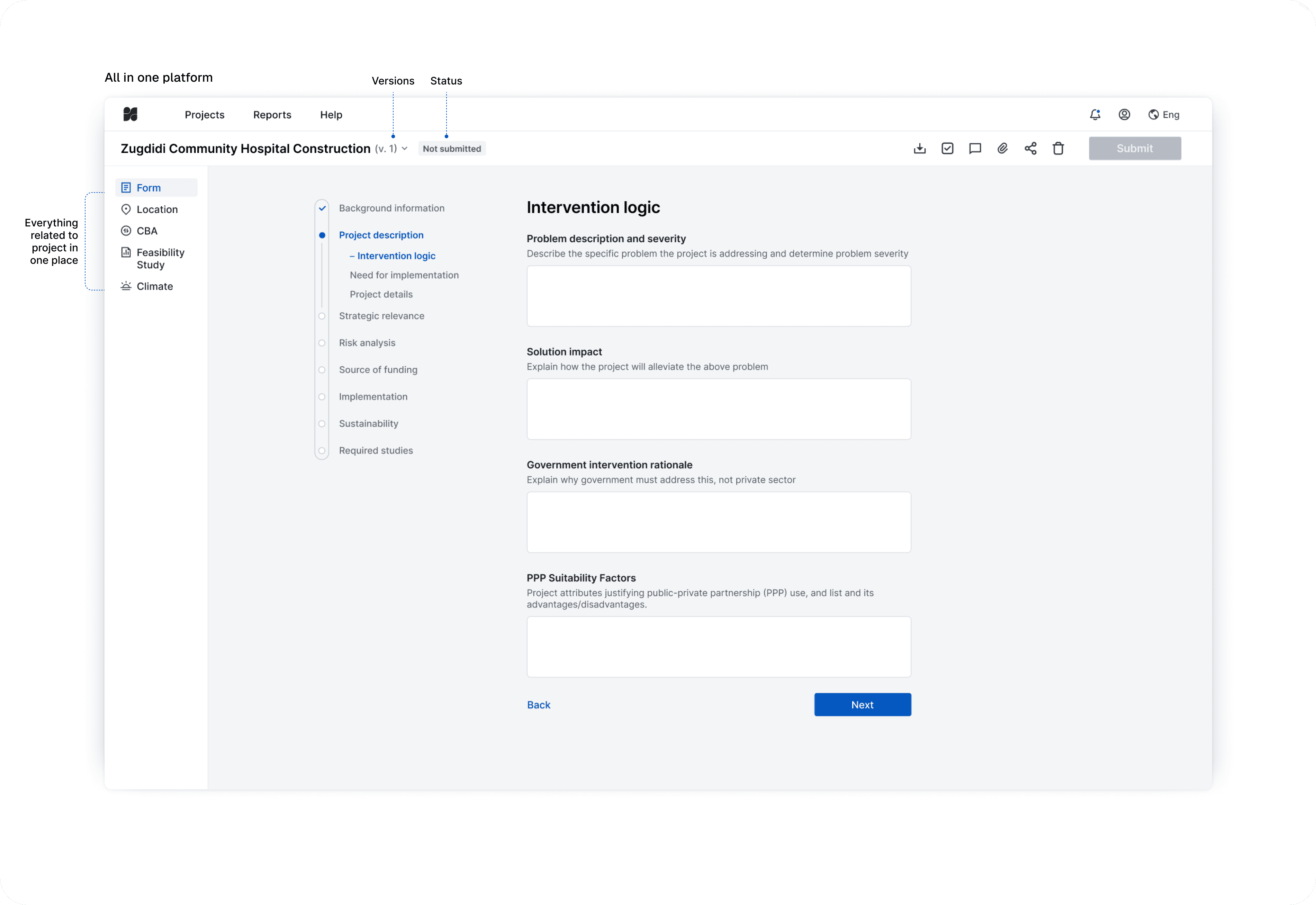Click the CBA sidebar icon
The height and width of the screenshot is (905, 1316).
pyautogui.click(x=126, y=231)
